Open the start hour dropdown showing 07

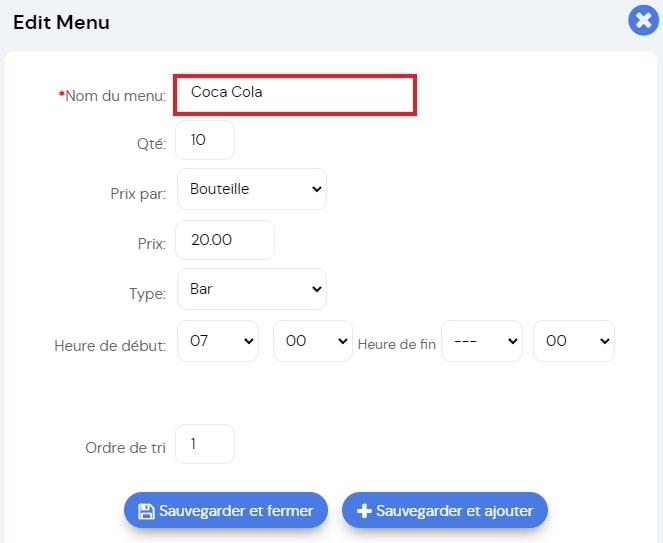coord(218,341)
